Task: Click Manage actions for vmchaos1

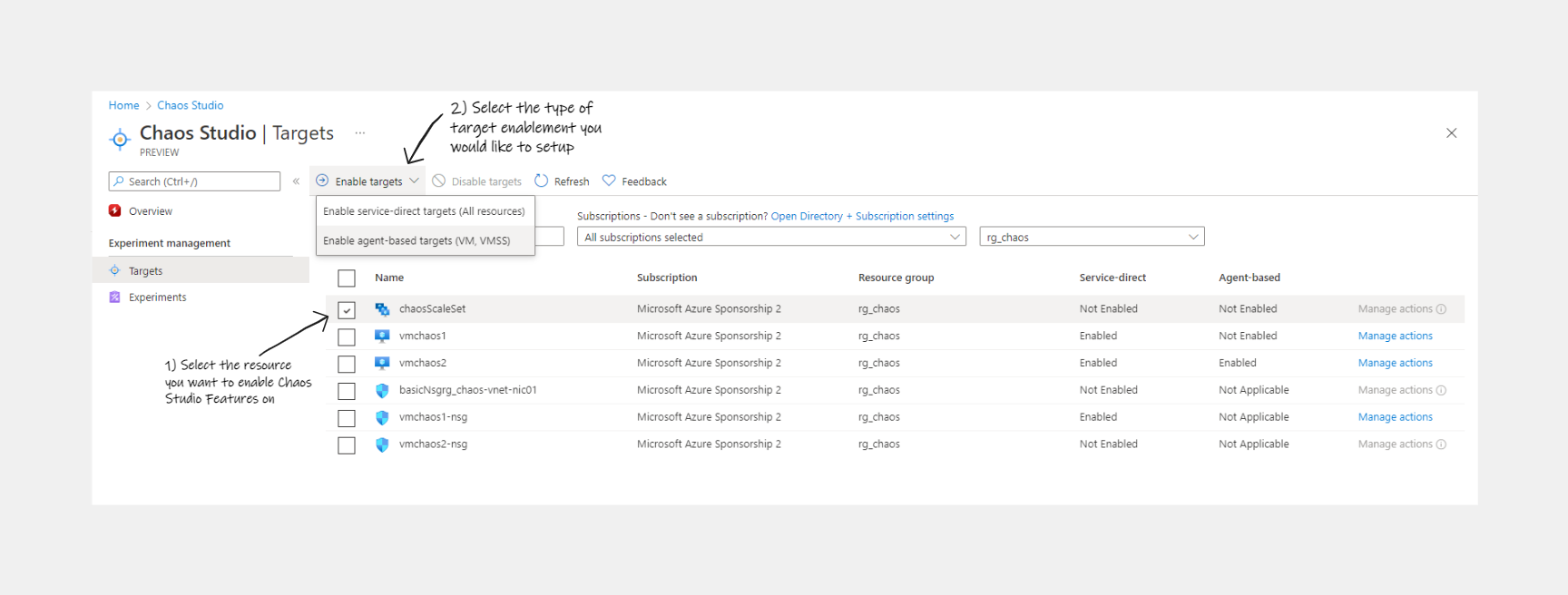Action: pos(1395,336)
